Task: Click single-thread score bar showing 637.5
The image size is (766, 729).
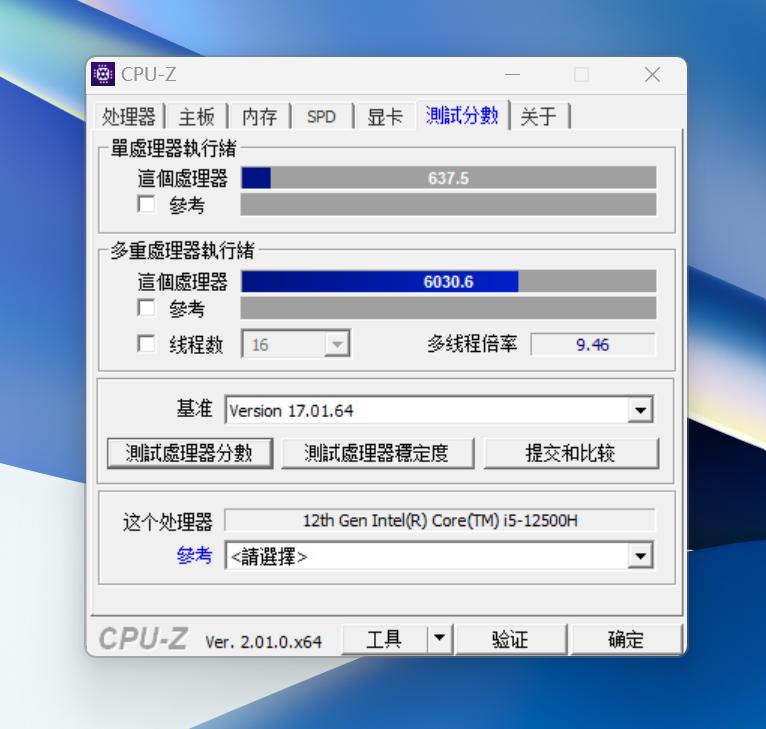Action: (x=448, y=178)
